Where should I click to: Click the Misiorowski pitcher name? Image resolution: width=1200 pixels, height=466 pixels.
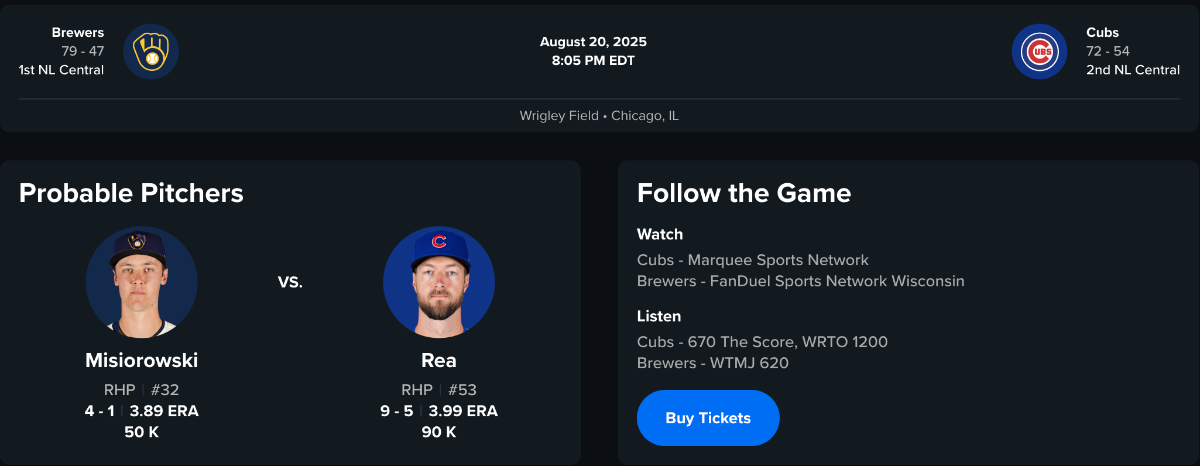[x=141, y=361]
